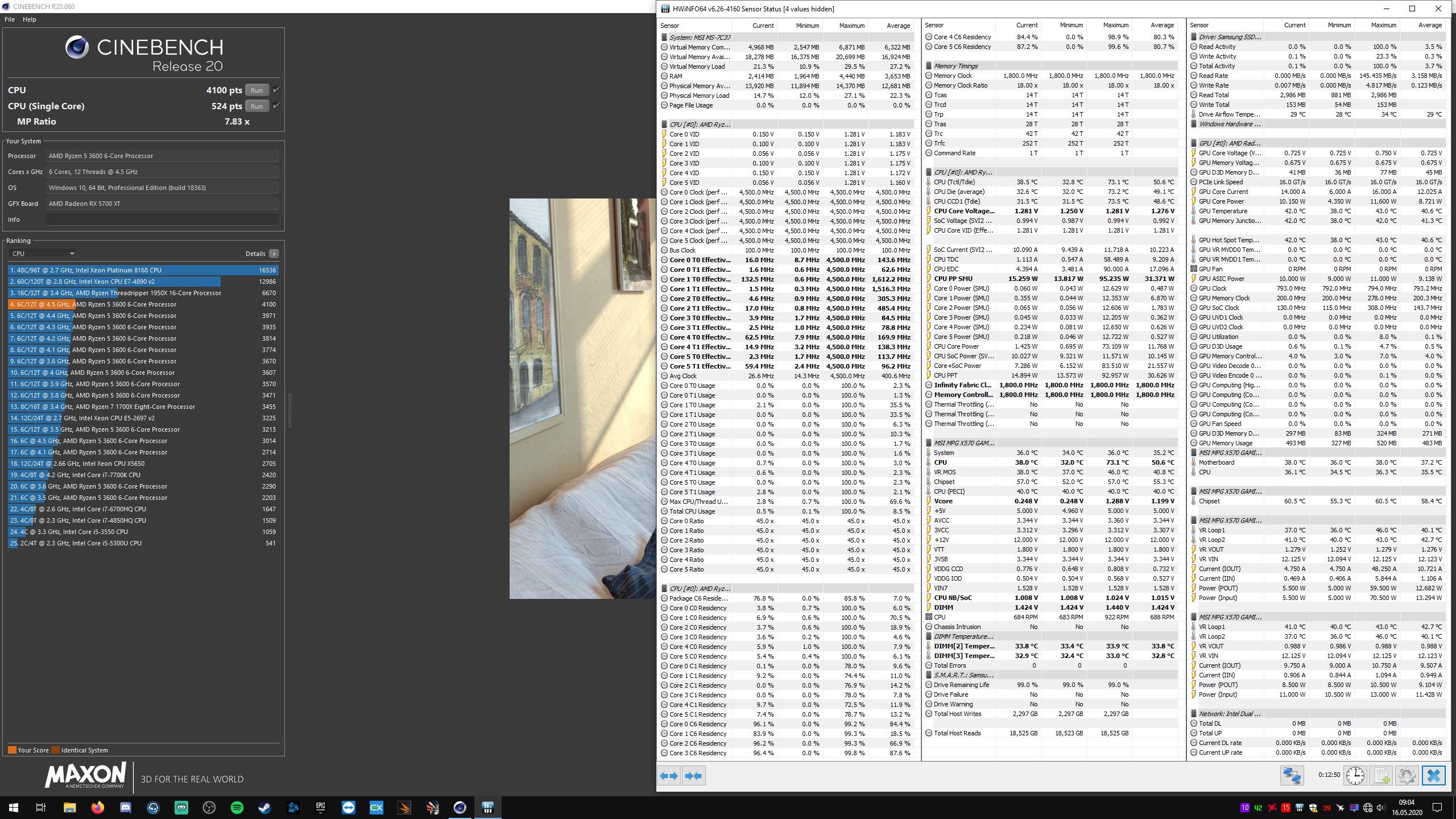Toggle checkbox beside the CPU Run button
The height and width of the screenshot is (819, 1456).
pyautogui.click(x=276, y=90)
